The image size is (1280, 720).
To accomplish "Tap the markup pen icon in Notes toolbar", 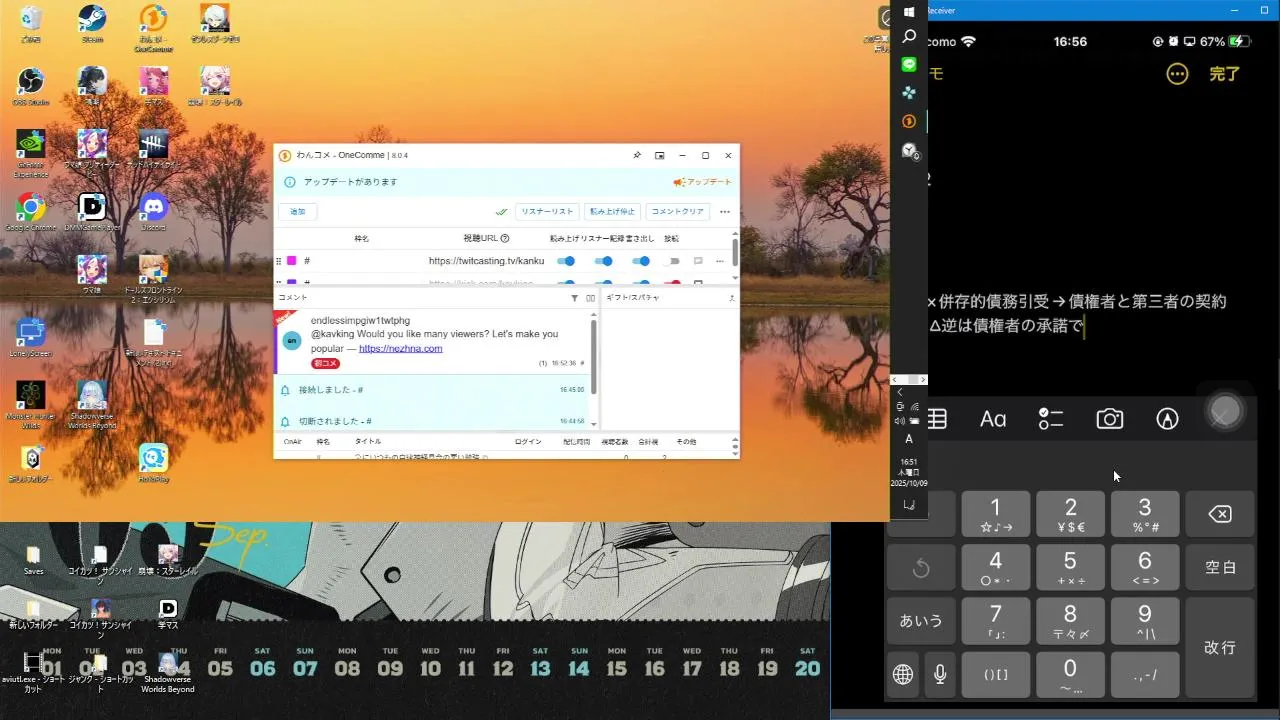I will tap(1167, 419).
